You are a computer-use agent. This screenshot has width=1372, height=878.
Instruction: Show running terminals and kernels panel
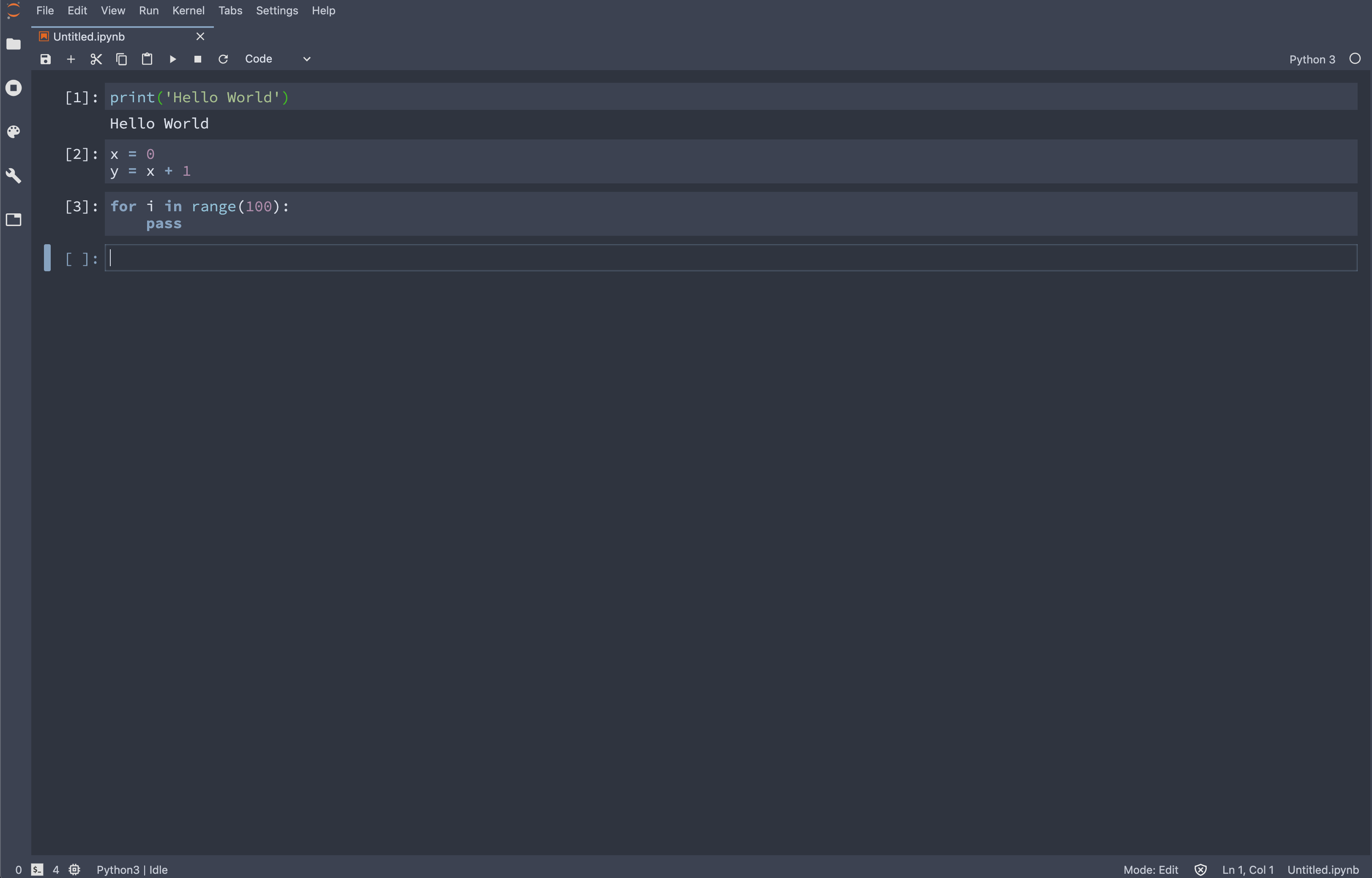pyautogui.click(x=14, y=88)
